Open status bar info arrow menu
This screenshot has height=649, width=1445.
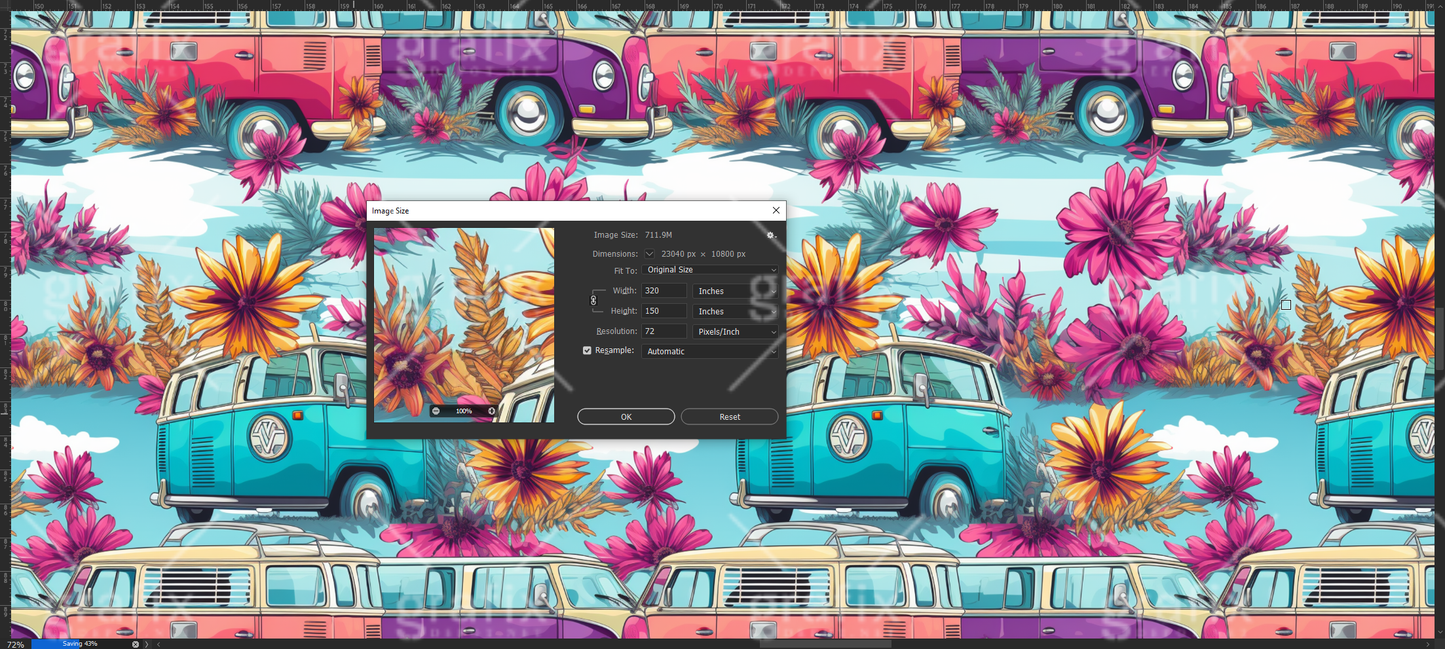click(x=147, y=644)
